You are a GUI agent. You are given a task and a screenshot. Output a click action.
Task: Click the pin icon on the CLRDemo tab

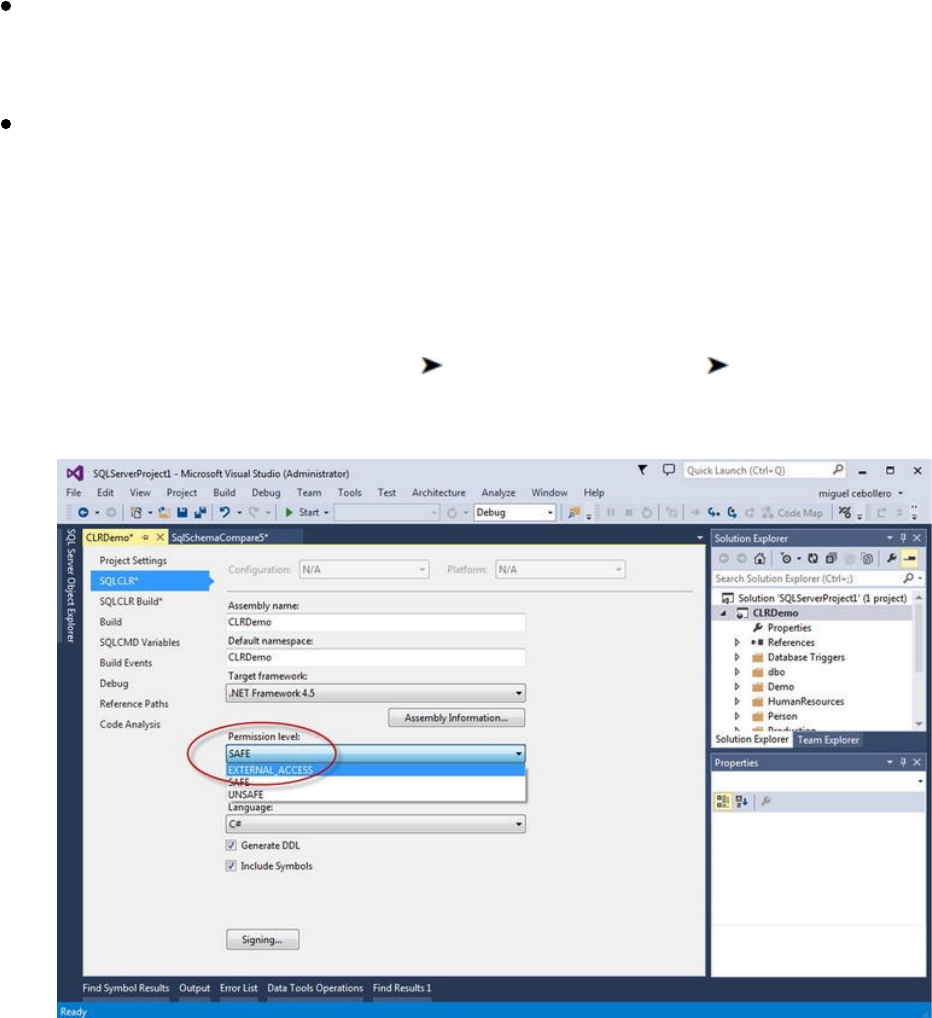145,538
